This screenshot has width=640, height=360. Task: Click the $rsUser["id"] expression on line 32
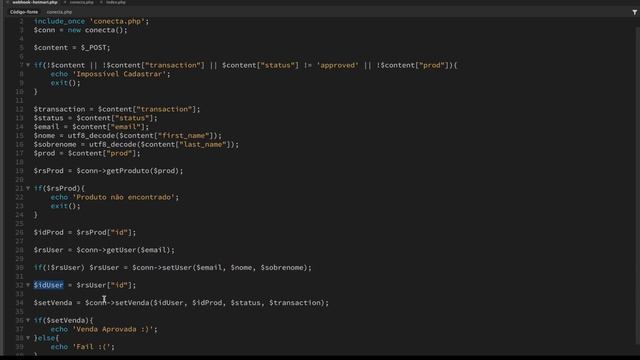click(104, 285)
